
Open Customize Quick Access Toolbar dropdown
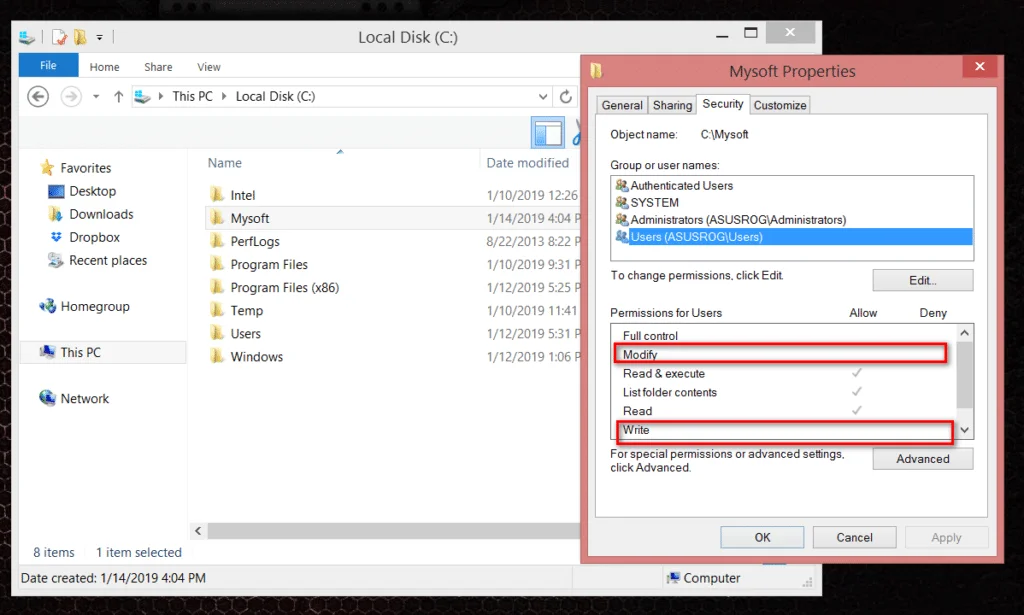(99, 38)
